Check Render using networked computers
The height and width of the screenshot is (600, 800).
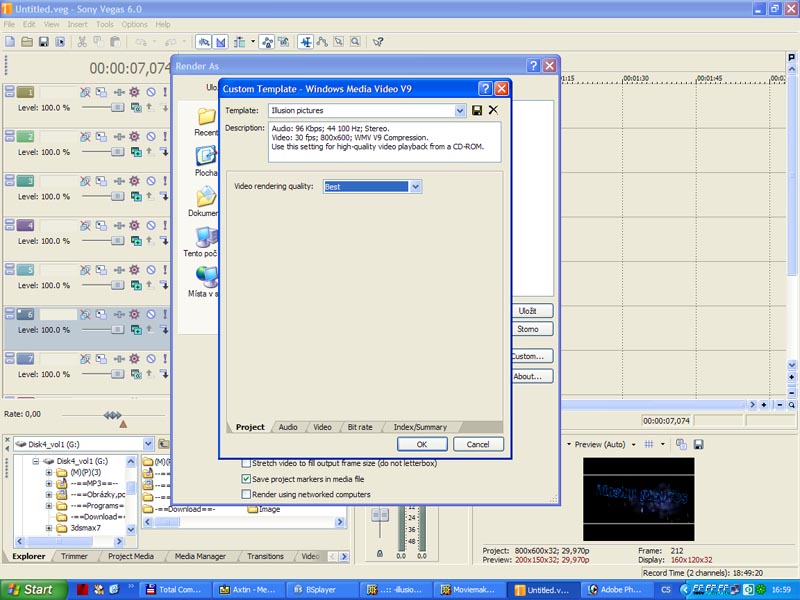pyautogui.click(x=246, y=494)
